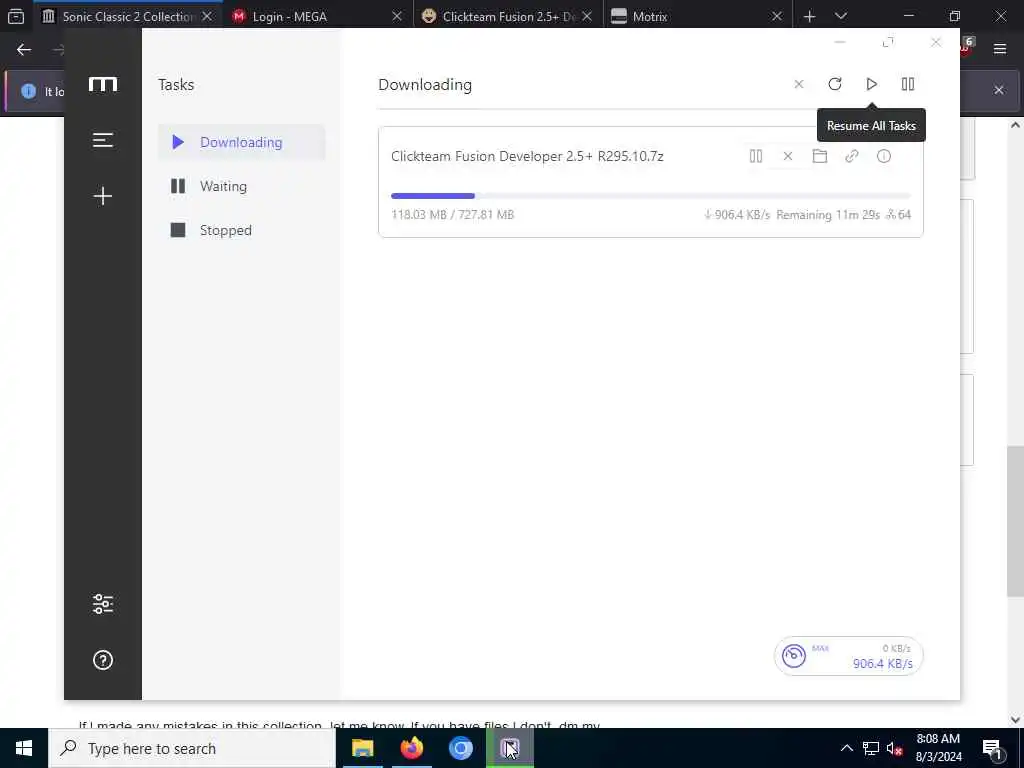
Task: Add a new download task with plus icon
Action: 103,196
